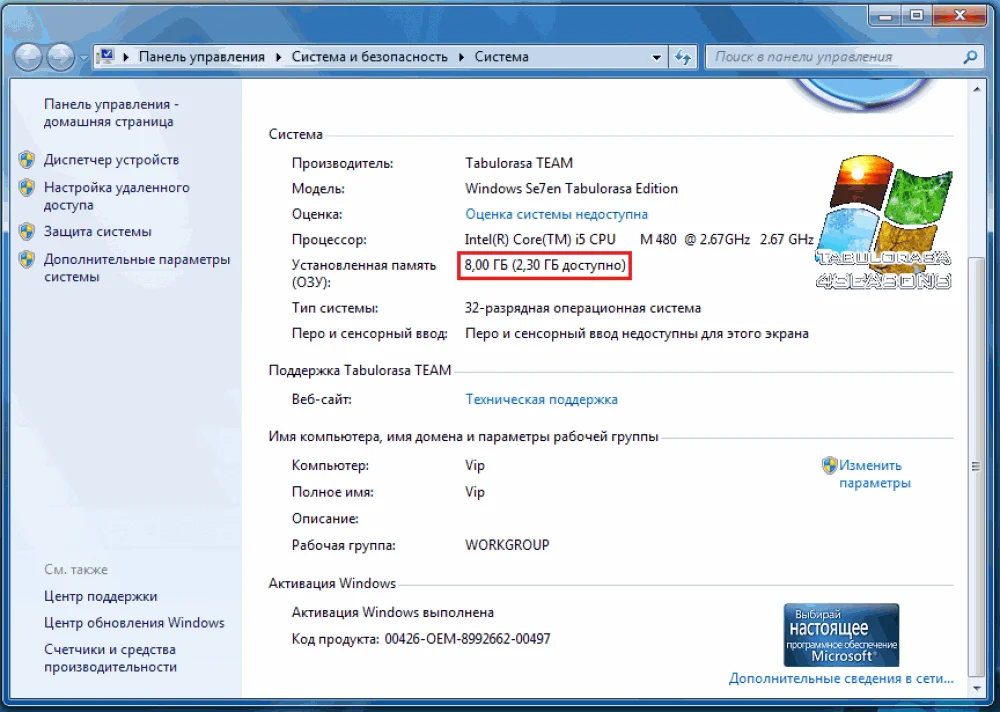The image size is (1000, 712).
Task: Open Техническая поддержка website link
Action: point(541,399)
